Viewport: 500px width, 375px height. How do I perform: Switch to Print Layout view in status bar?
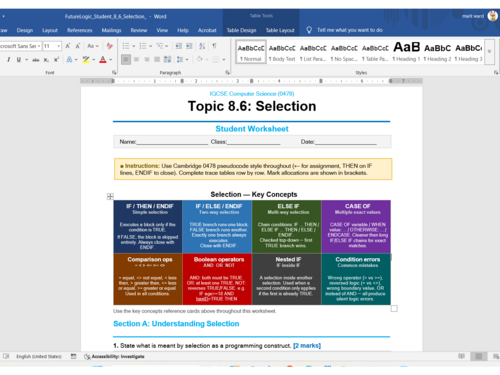tap(479, 357)
